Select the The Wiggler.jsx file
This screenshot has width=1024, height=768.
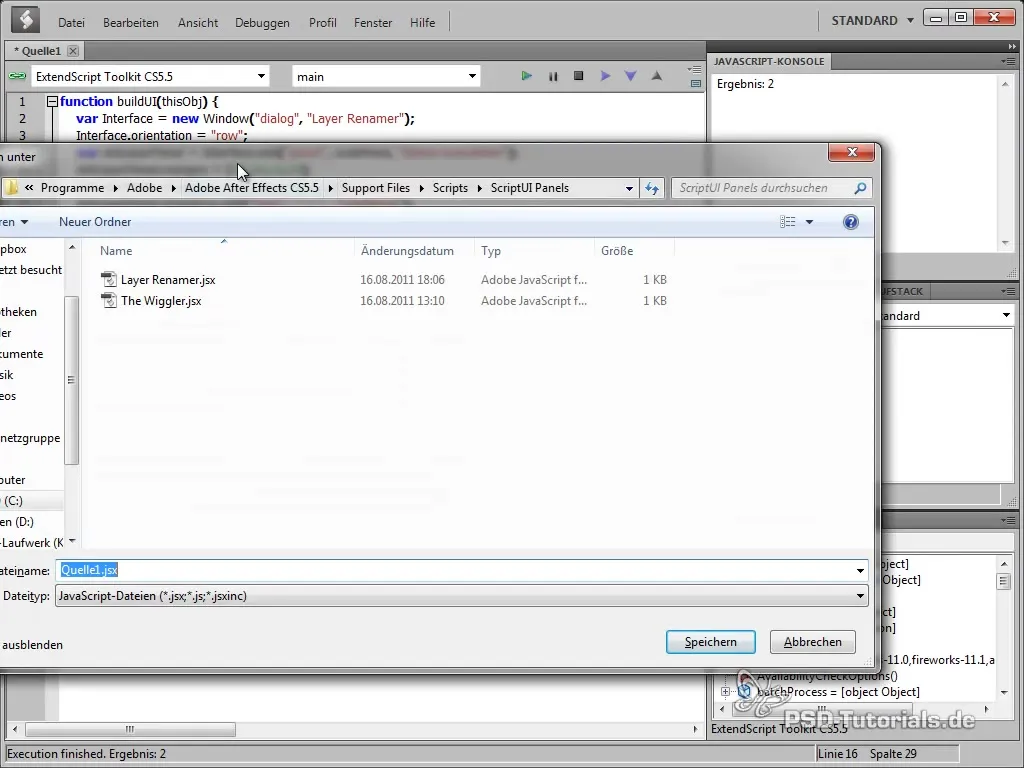tap(161, 301)
